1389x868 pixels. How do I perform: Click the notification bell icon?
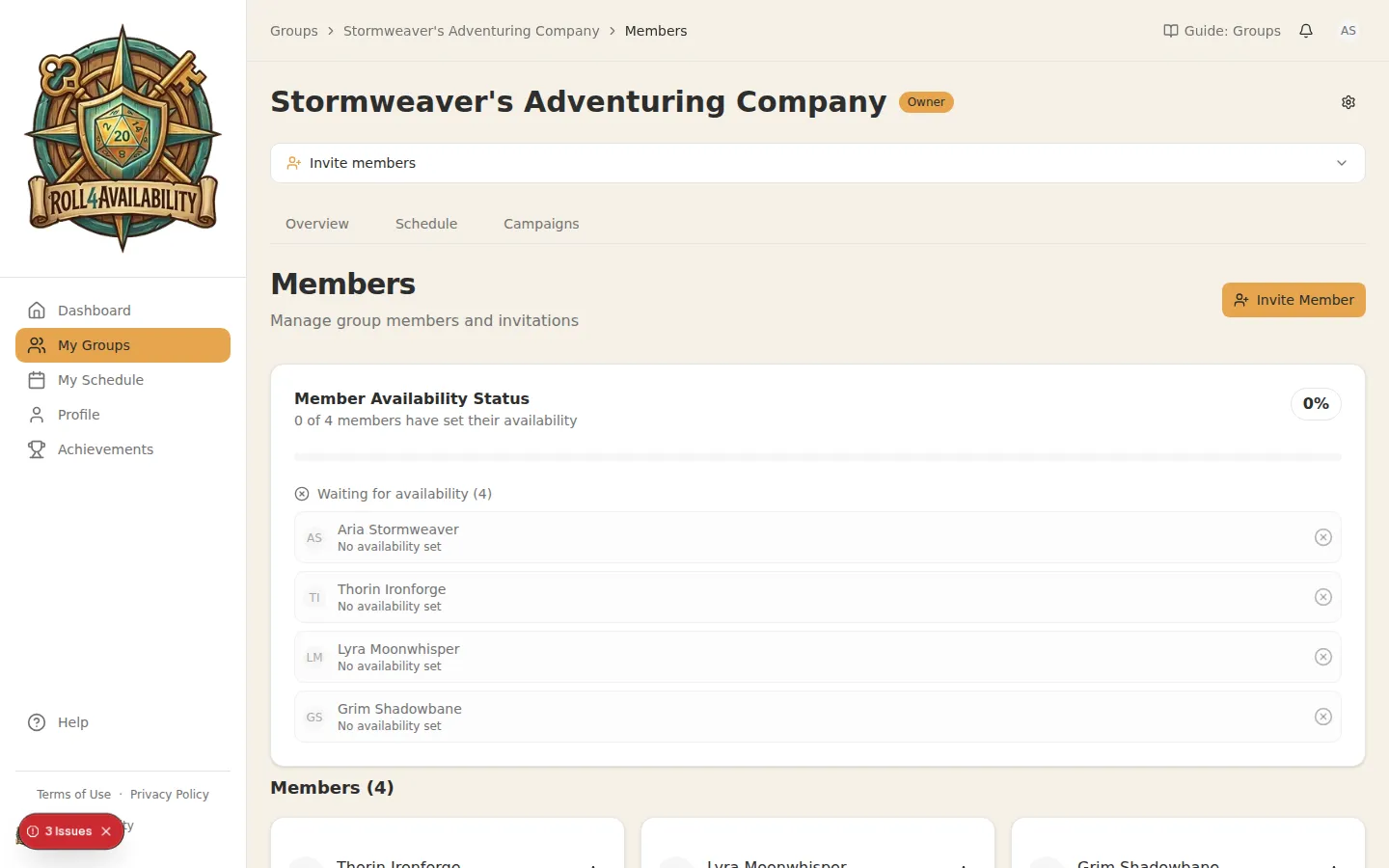[1306, 31]
